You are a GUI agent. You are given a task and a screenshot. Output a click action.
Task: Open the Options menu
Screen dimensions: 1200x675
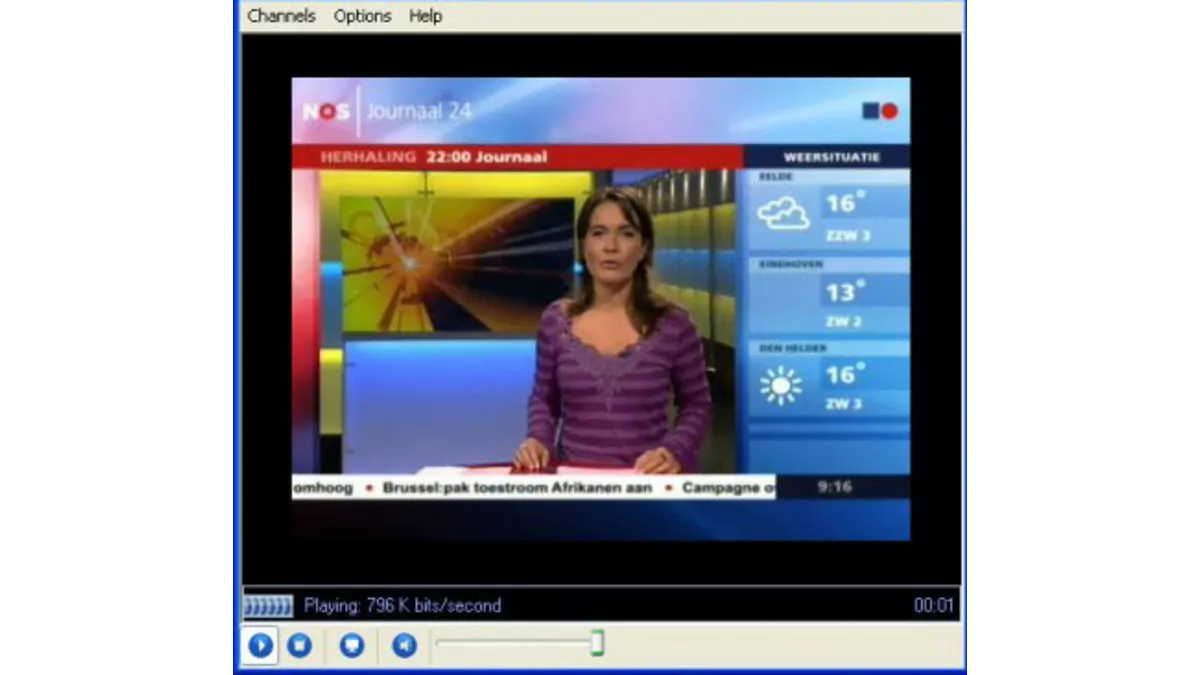[x=362, y=16]
